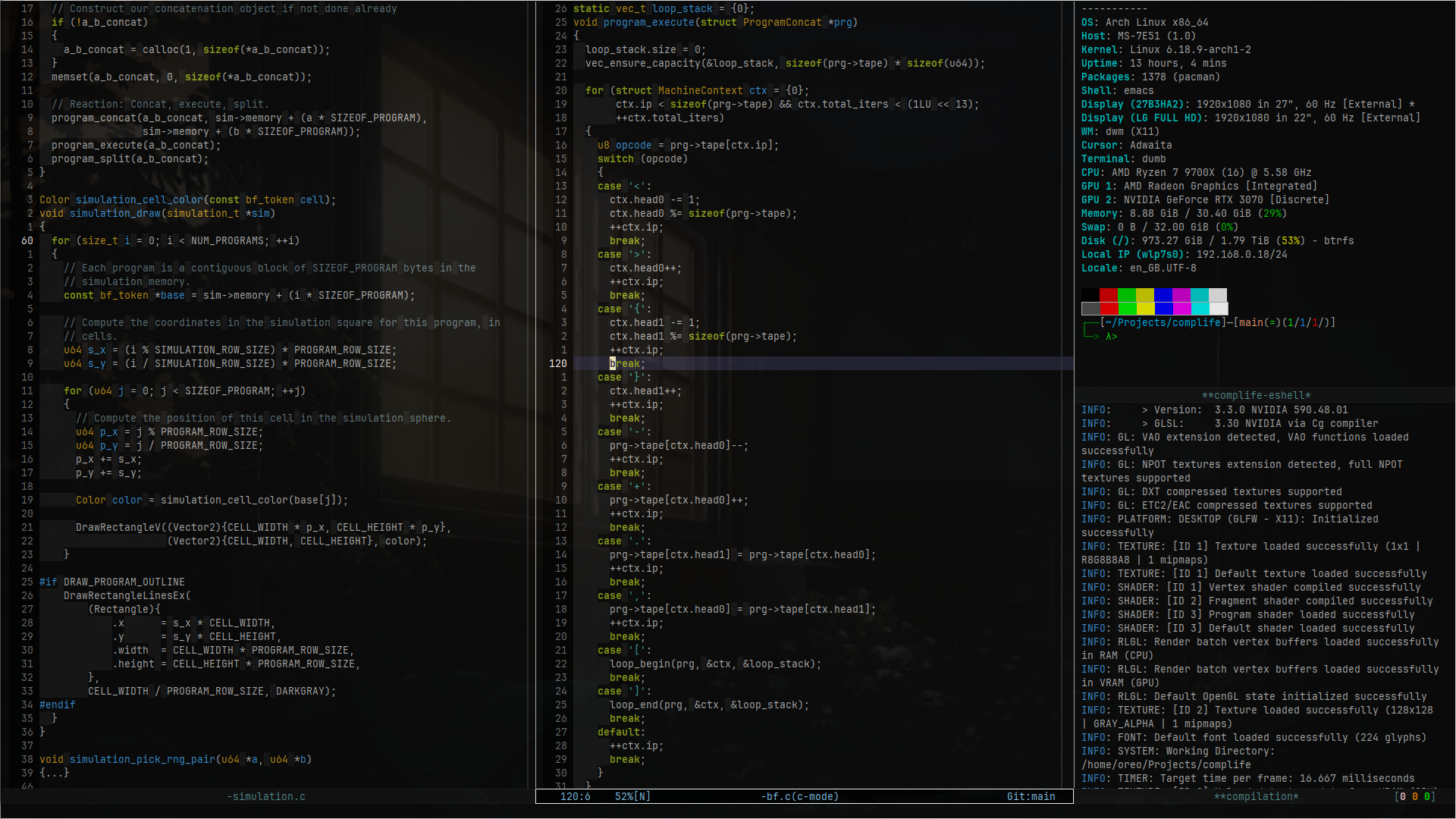Screen dimensions: 1456x819
Task: Click the 120:6 cursor position indicator
Action: pos(574,796)
